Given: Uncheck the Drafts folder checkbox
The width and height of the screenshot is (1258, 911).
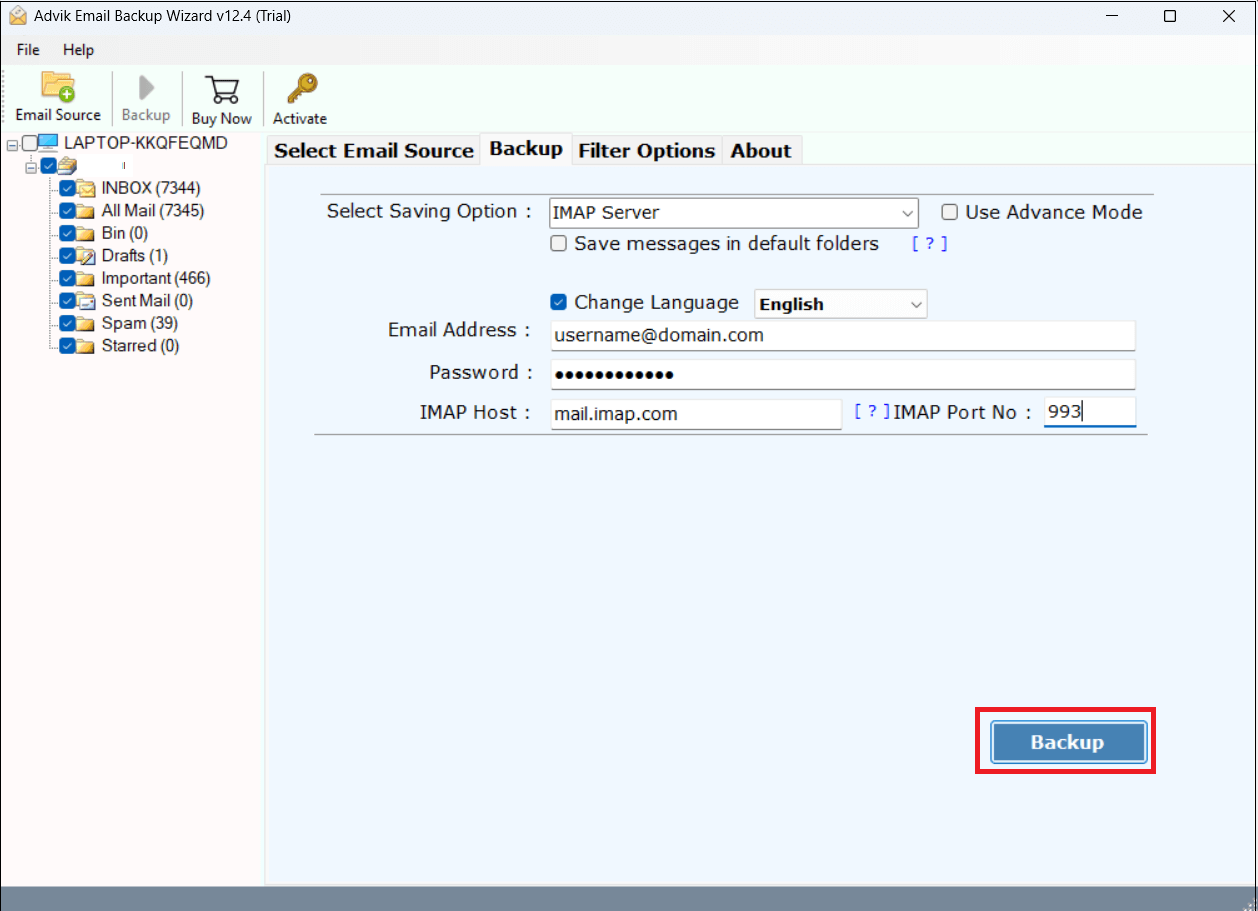Looking at the screenshot, I should pyautogui.click(x=67, y=256).
